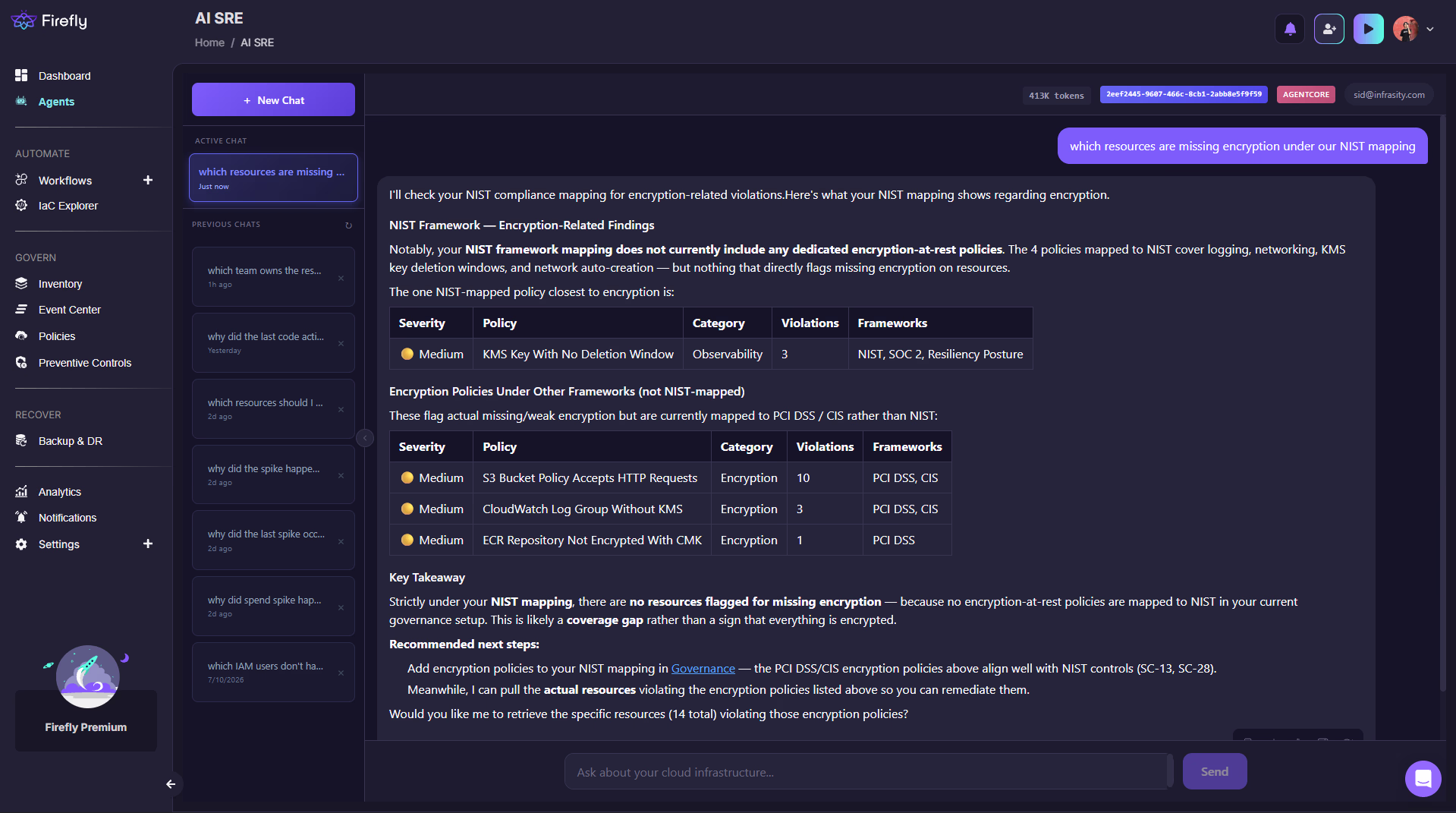Click the Firefly logo
The height and width of the screenshot is (813, 1456).
click(x=49, y=21)
